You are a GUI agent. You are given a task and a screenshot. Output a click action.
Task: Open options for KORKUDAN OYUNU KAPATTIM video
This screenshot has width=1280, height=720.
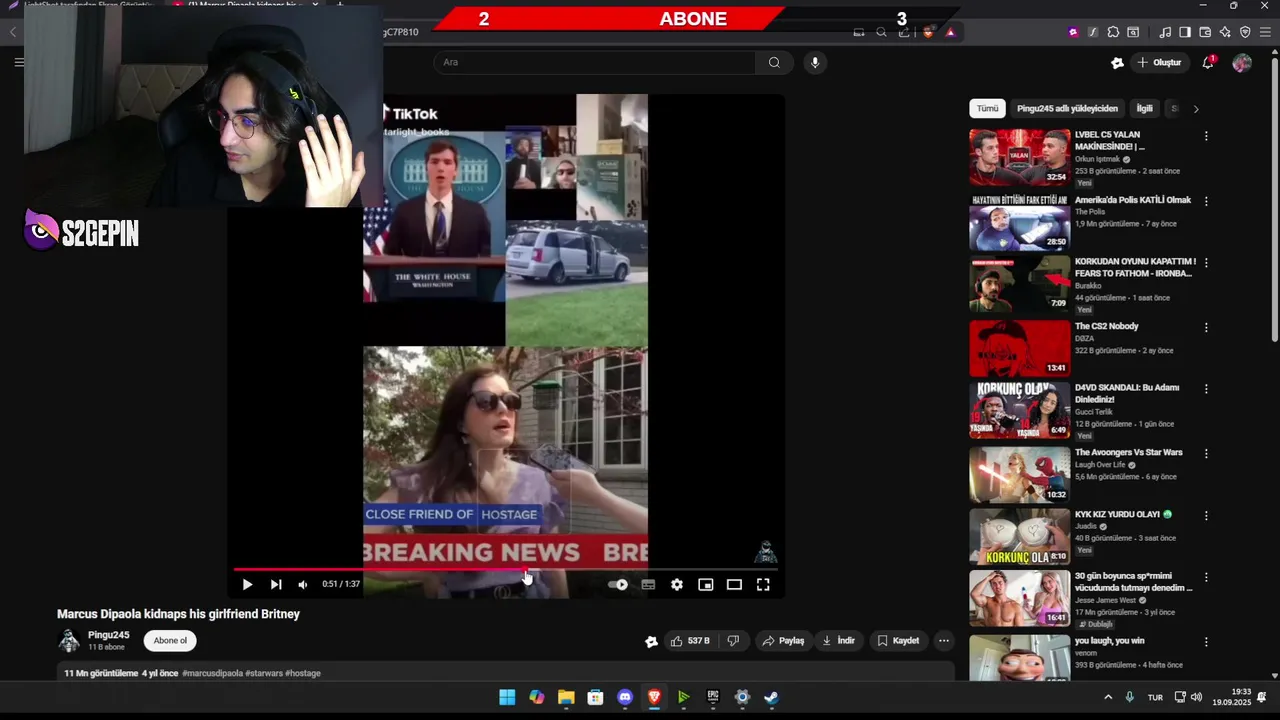point(1206,262)
